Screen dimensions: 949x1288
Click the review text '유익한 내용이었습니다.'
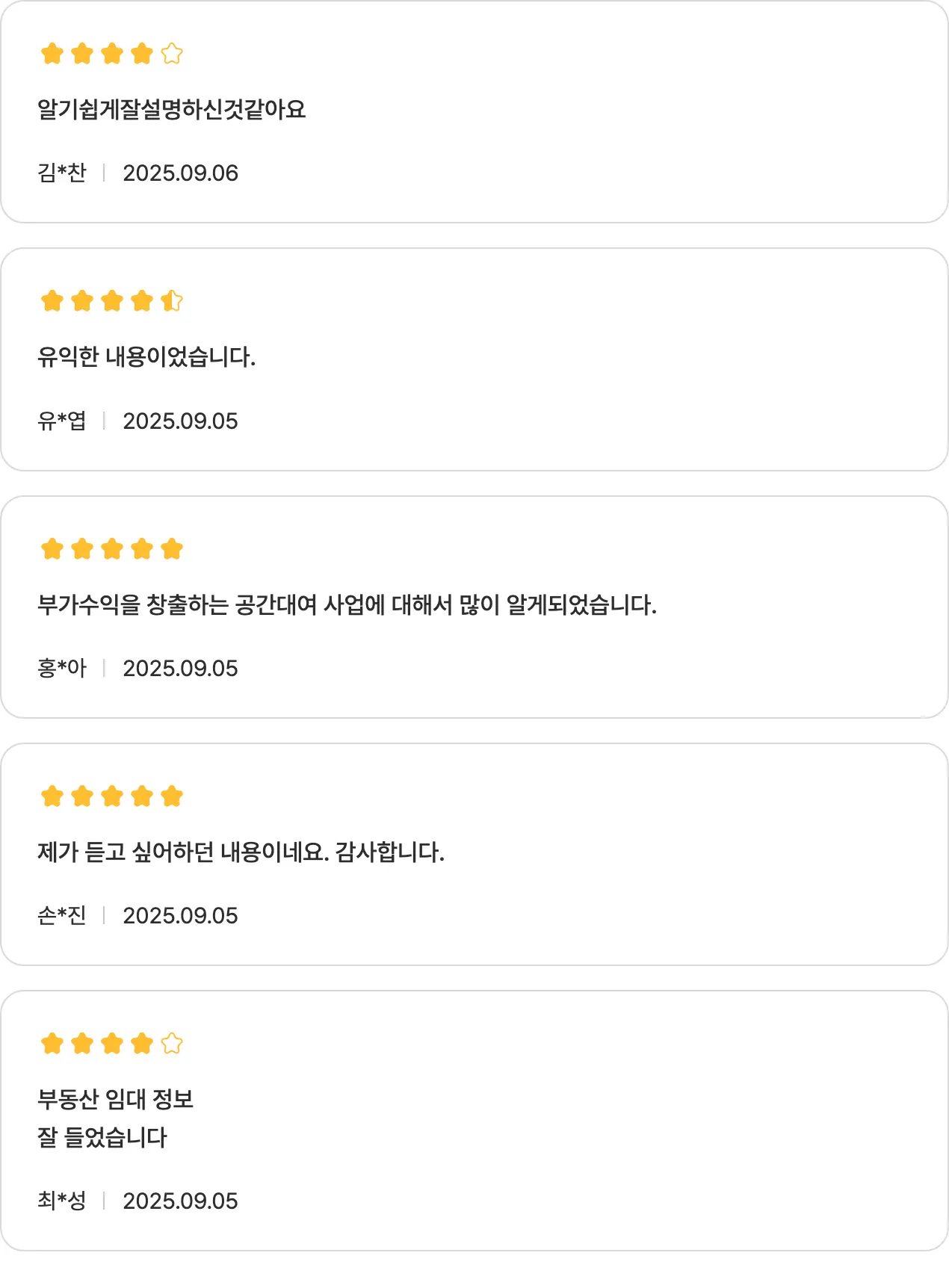click(146, 357)
